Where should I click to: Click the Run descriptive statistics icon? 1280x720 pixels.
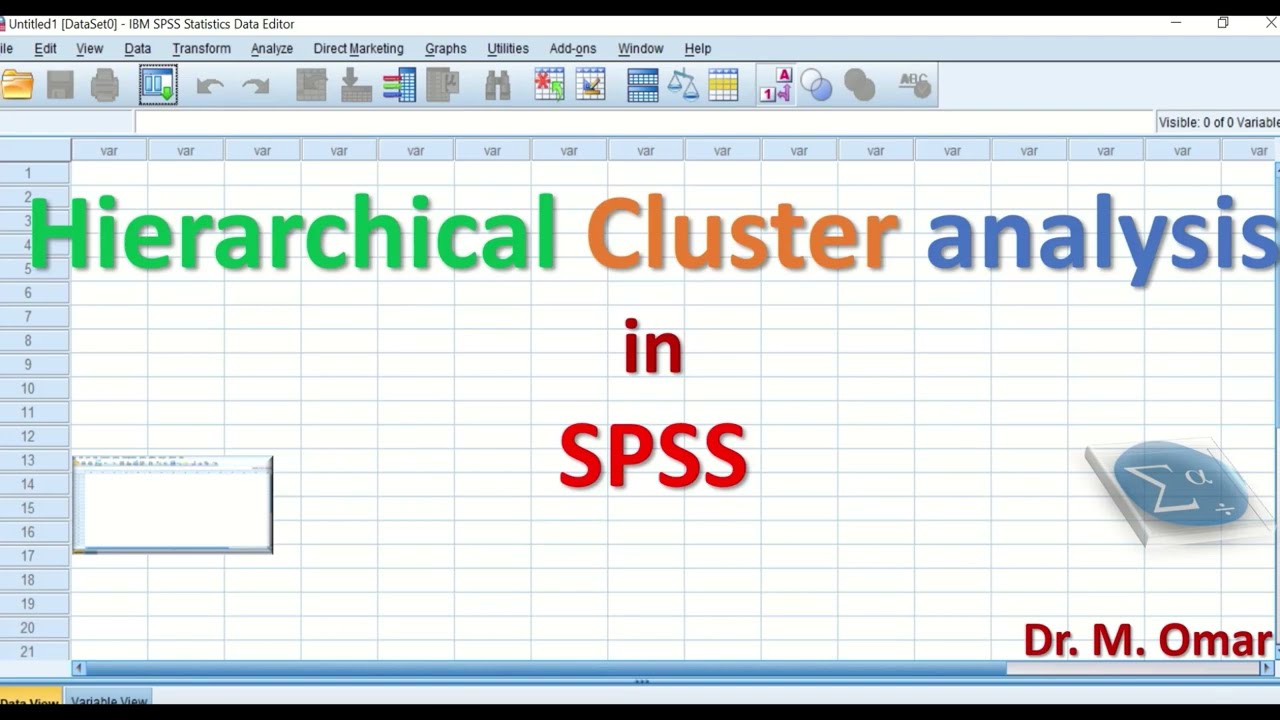point(443,86)
